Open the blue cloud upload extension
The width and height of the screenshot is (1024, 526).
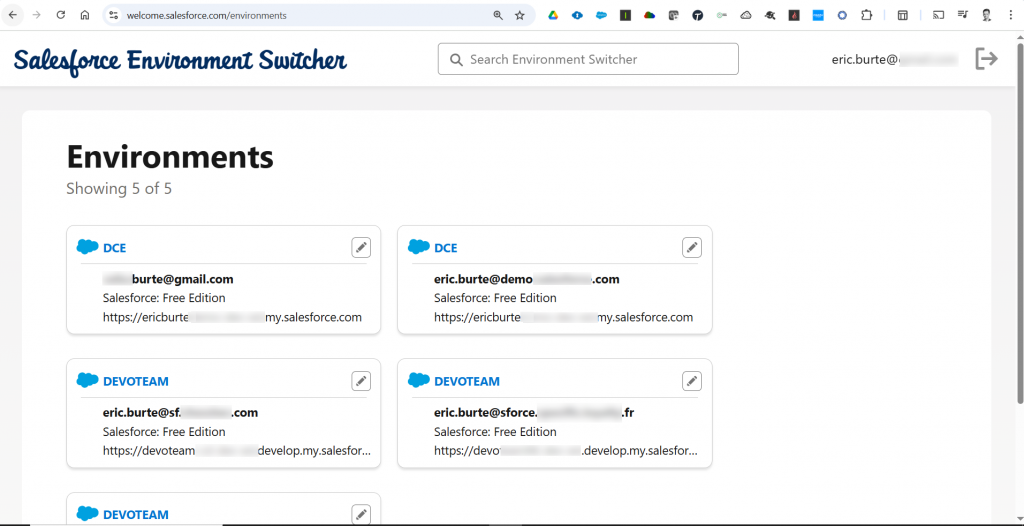[x=577, y=15]
